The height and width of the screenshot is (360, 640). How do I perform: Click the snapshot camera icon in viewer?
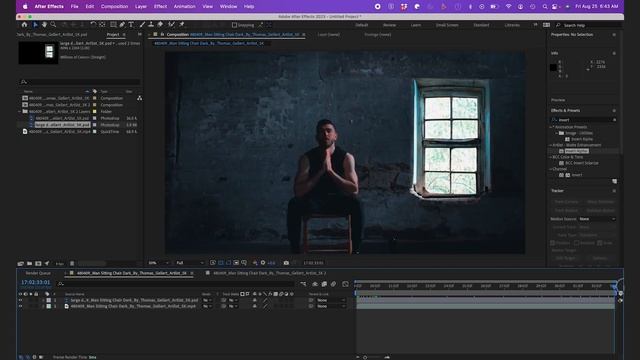286,263
